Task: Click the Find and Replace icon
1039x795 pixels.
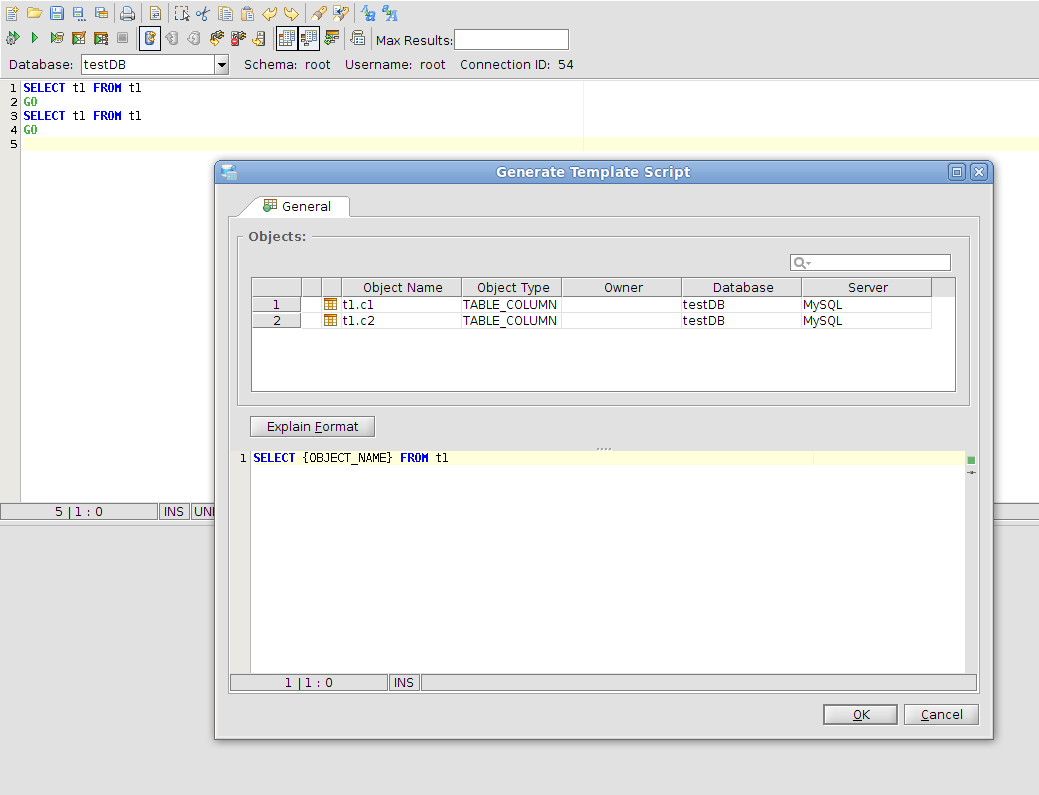Action: [x=341, y=13]
